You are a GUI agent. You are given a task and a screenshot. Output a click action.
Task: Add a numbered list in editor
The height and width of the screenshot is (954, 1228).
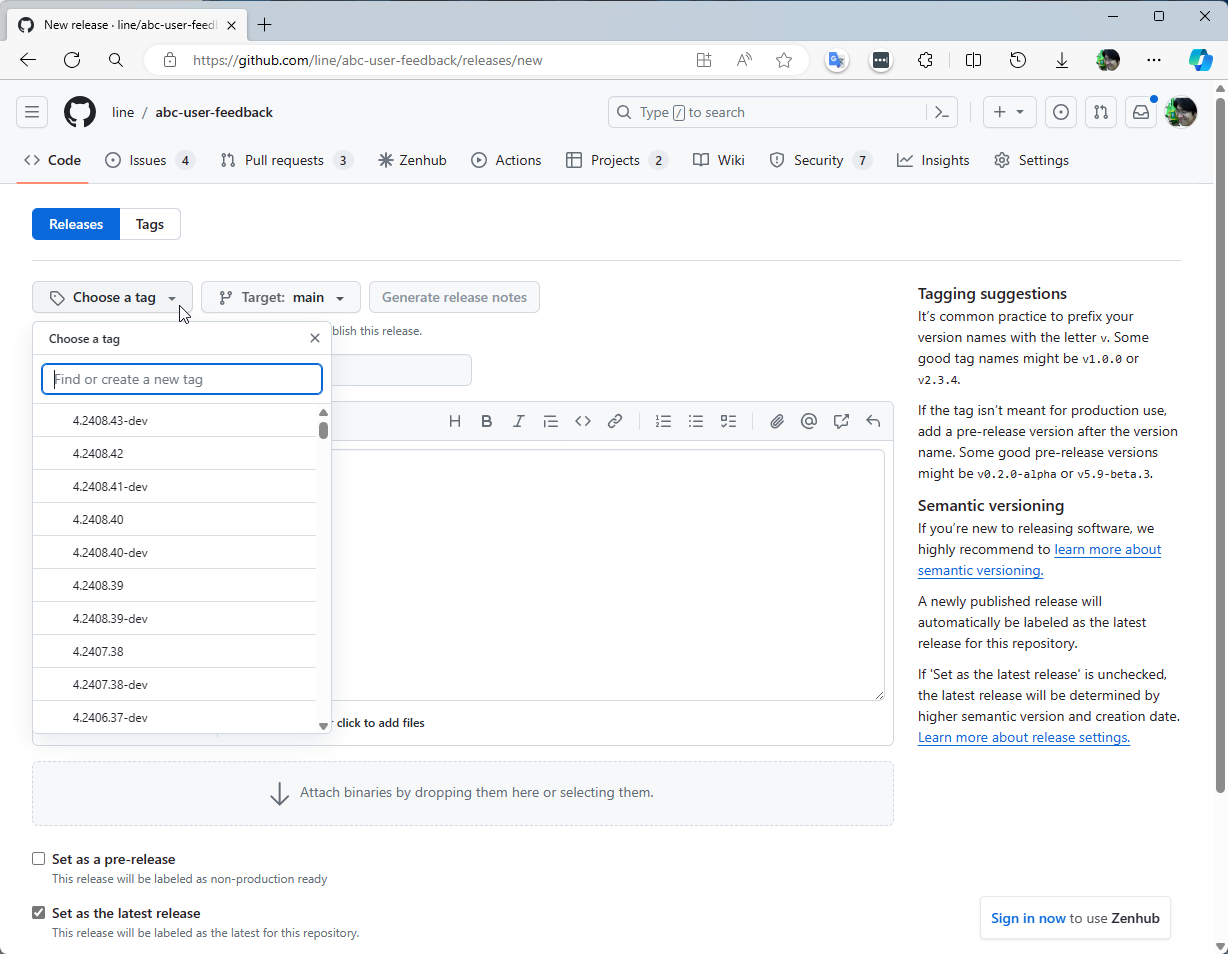click(664, 421)
